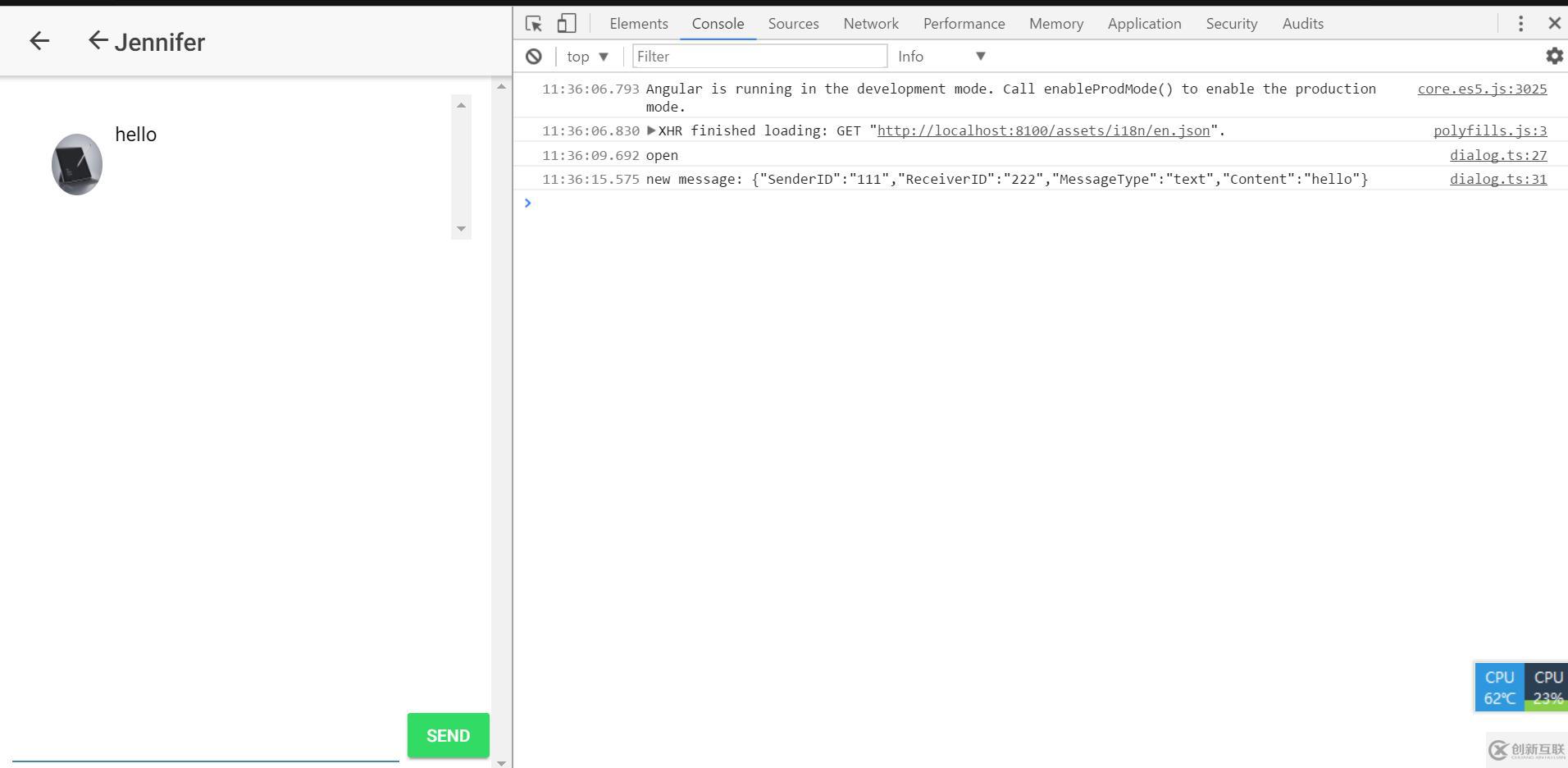This screenshot has height=768, width=1568.
Task: Open the core.es5.js:3025 link
Action: click(1481, 89)
